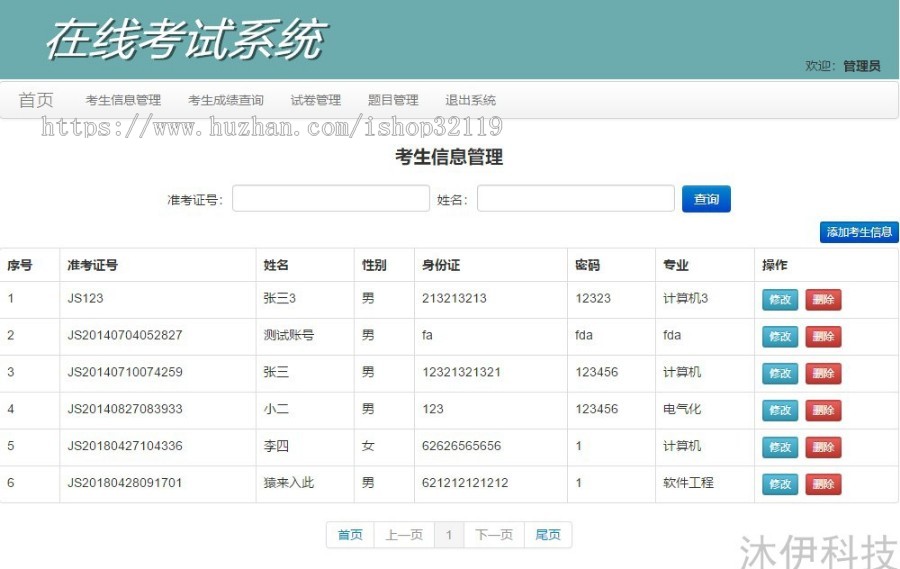The image size is (900, 569).
Task: Focus the 准考证号 search input field
Action: (331, 199)
